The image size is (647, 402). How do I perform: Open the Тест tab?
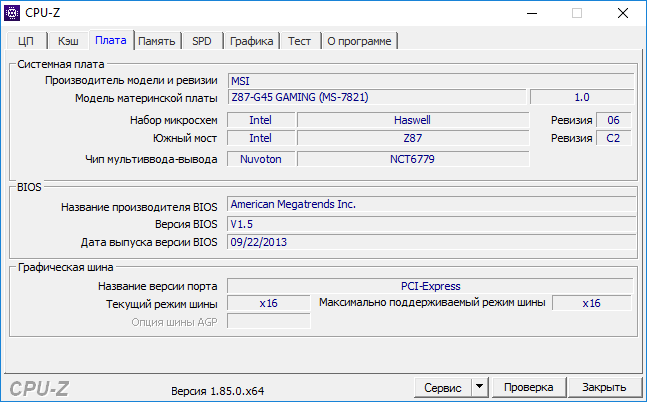(x=300, y=41)
